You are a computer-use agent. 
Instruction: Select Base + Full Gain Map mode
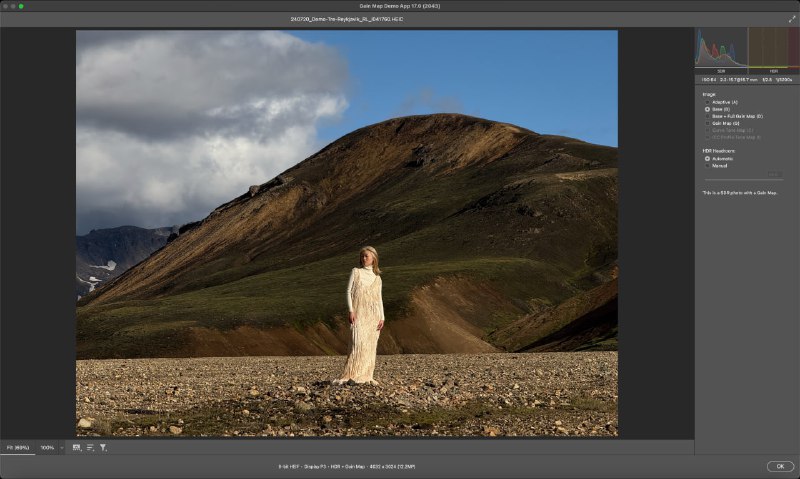click(x=734, y=116)
